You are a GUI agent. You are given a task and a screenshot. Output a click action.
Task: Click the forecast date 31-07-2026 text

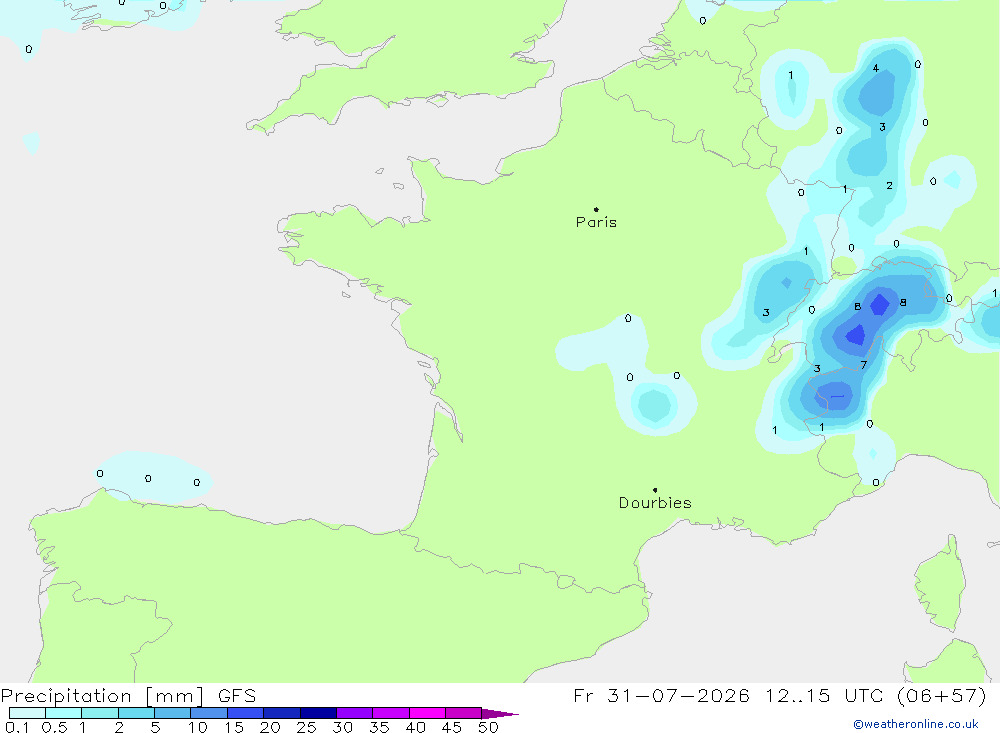click(x=678, y=695)
